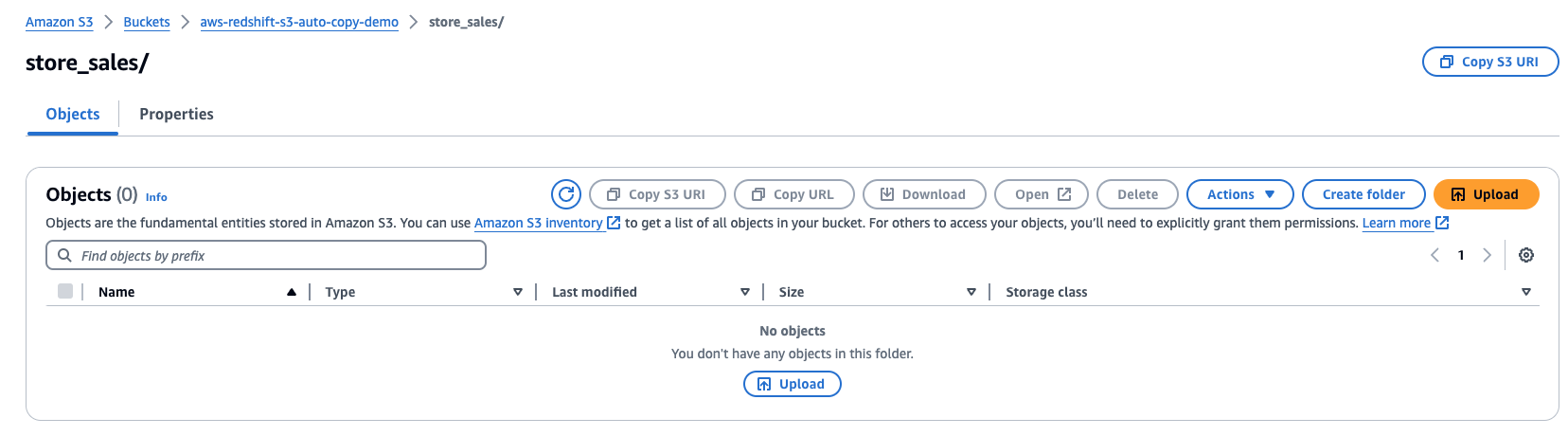
Task: Open Type column filter arrow
Action: point(518,292)
